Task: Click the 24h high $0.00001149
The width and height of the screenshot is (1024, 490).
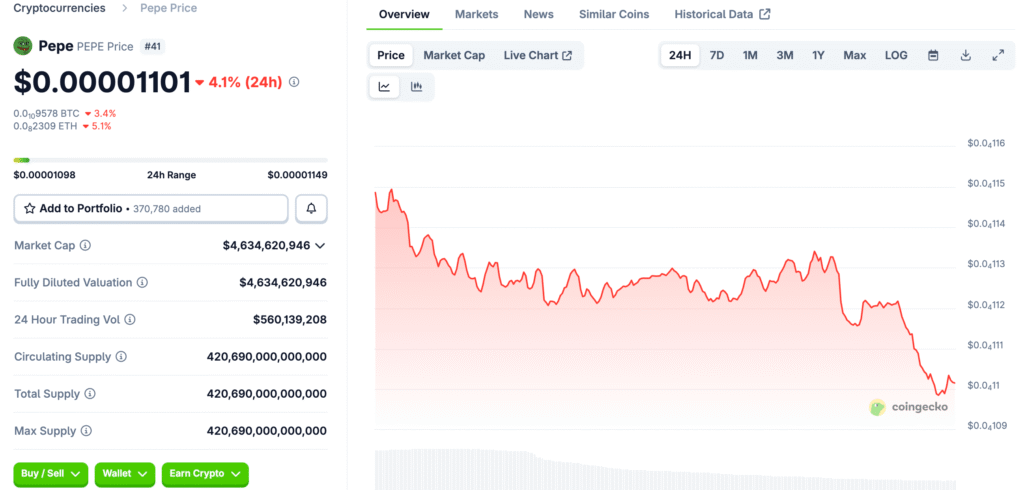Action: coord(297,175)
